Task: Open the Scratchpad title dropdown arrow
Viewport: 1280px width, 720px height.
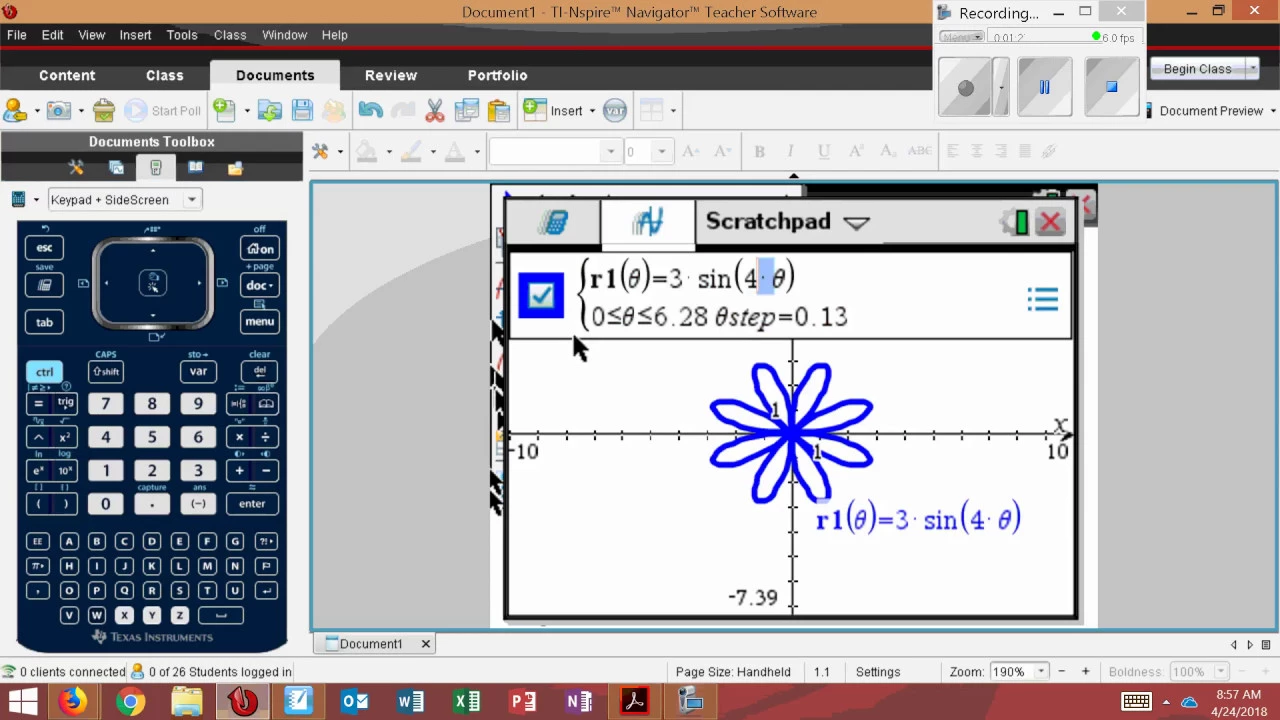Action: pyautogui.click(x=856, y=223)
